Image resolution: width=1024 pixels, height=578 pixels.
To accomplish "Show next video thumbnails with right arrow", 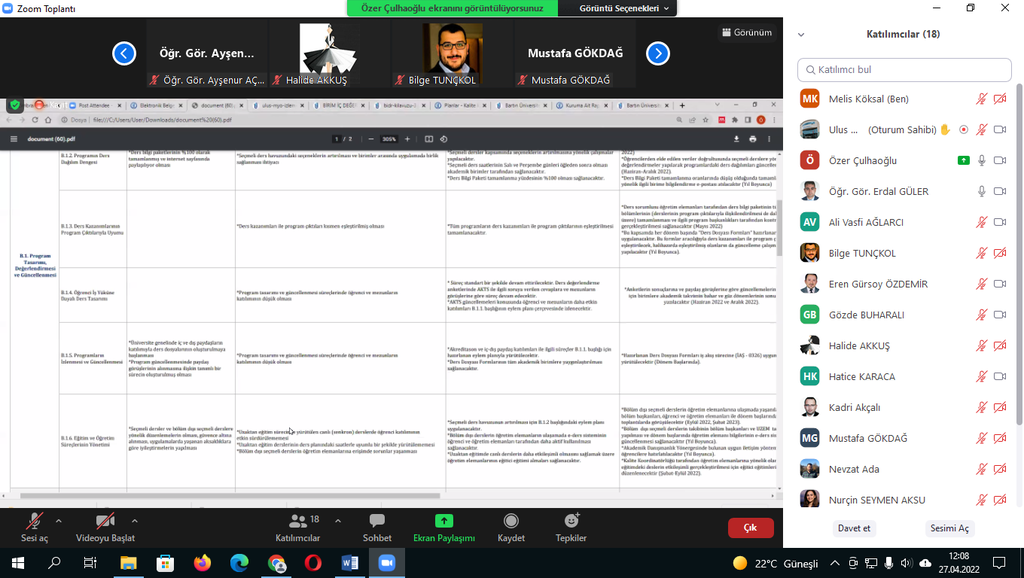I will click(x=657, y=53).
